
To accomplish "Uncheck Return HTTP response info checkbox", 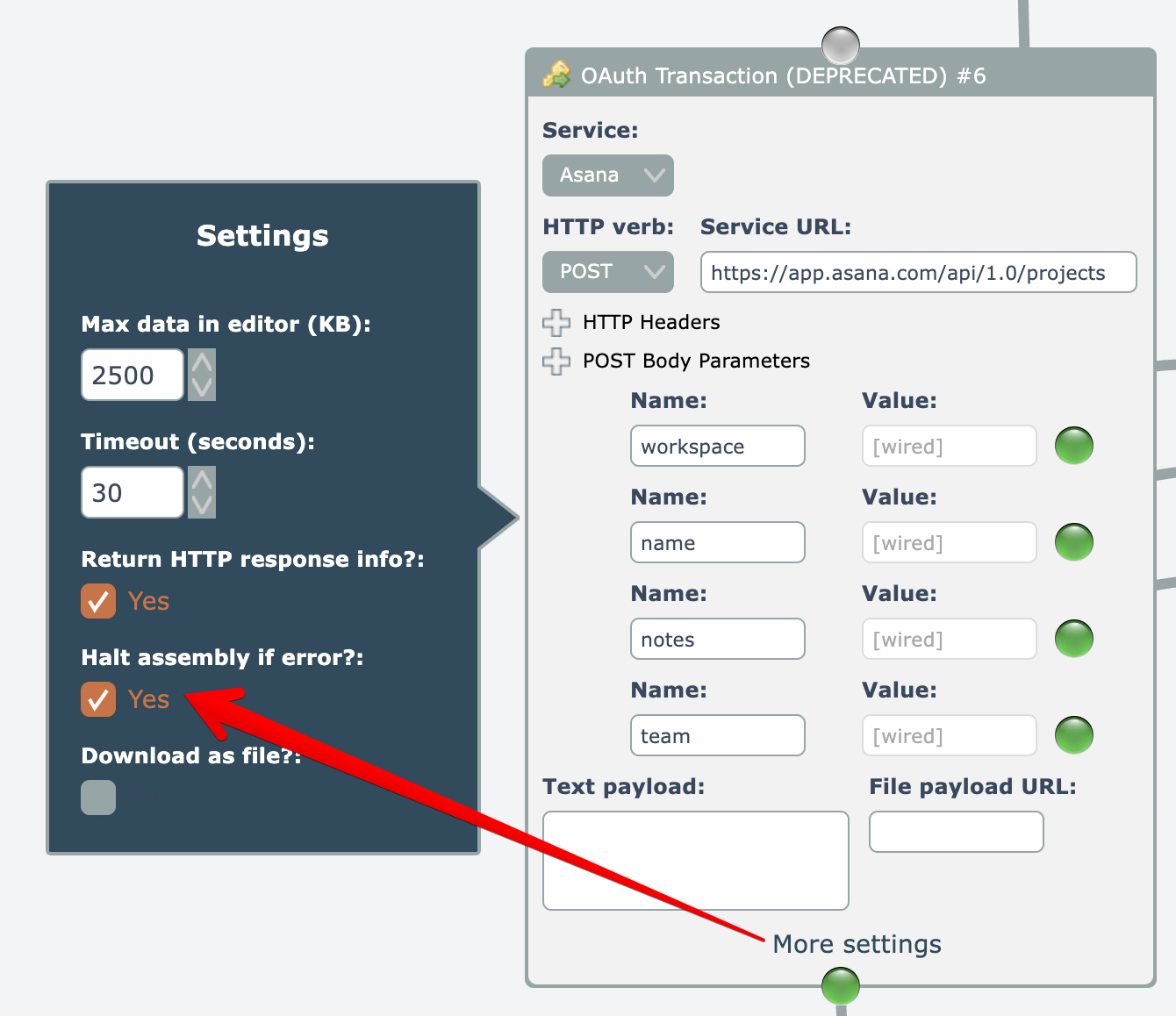I will click(98, 601).
